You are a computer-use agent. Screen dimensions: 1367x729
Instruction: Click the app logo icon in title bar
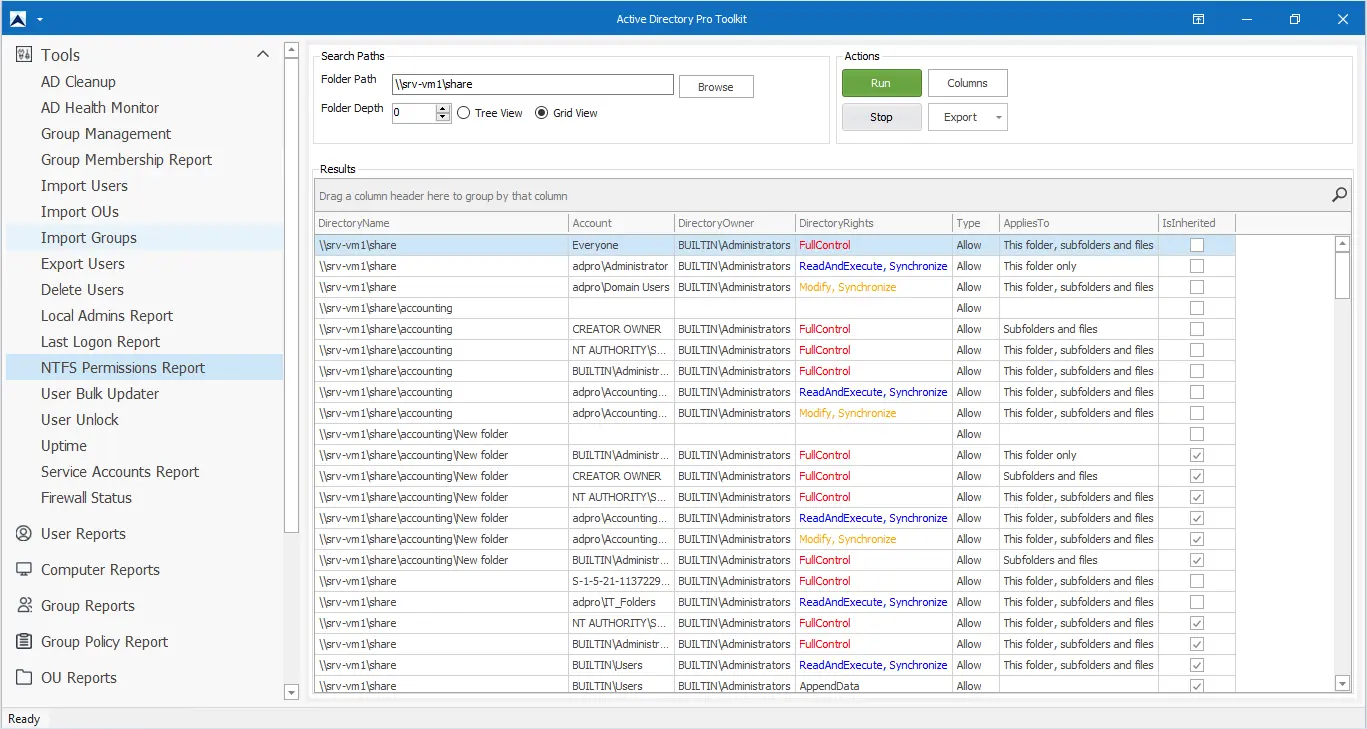pyautogui.click(x=18, y=19)
